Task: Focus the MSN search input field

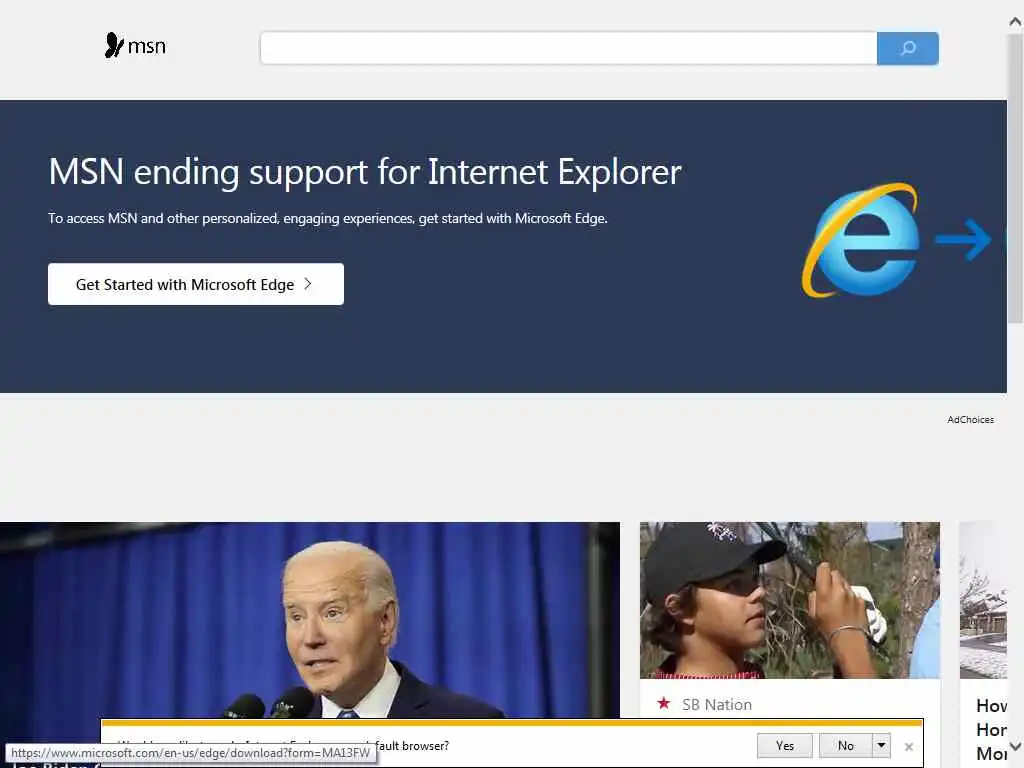Action: 568,48
